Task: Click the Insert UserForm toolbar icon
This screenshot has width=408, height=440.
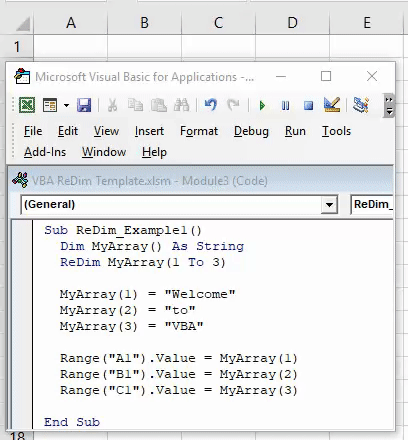Action: click(50, 105)
